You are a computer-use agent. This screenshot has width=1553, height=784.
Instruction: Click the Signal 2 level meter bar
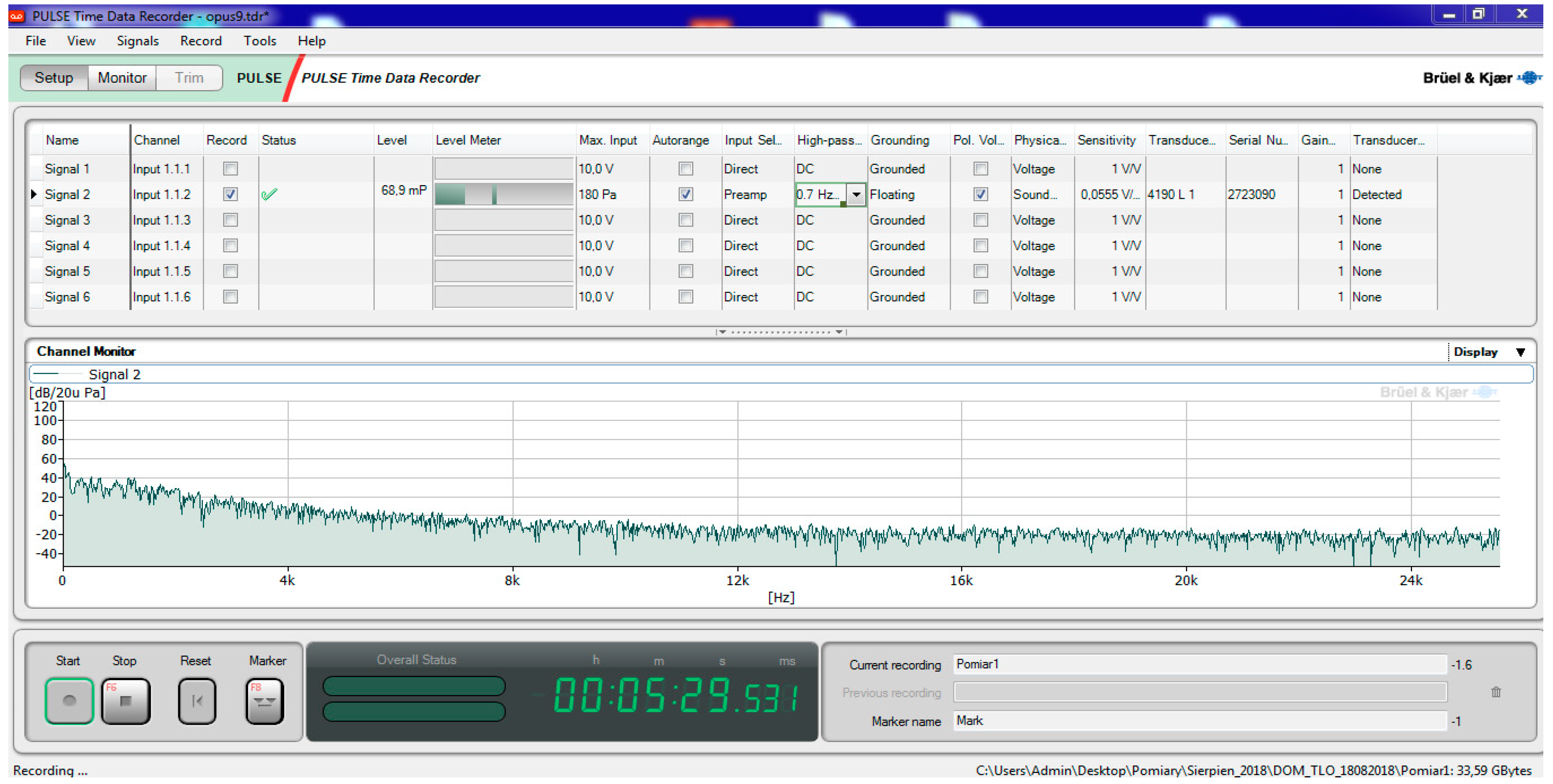coord(503,195)
